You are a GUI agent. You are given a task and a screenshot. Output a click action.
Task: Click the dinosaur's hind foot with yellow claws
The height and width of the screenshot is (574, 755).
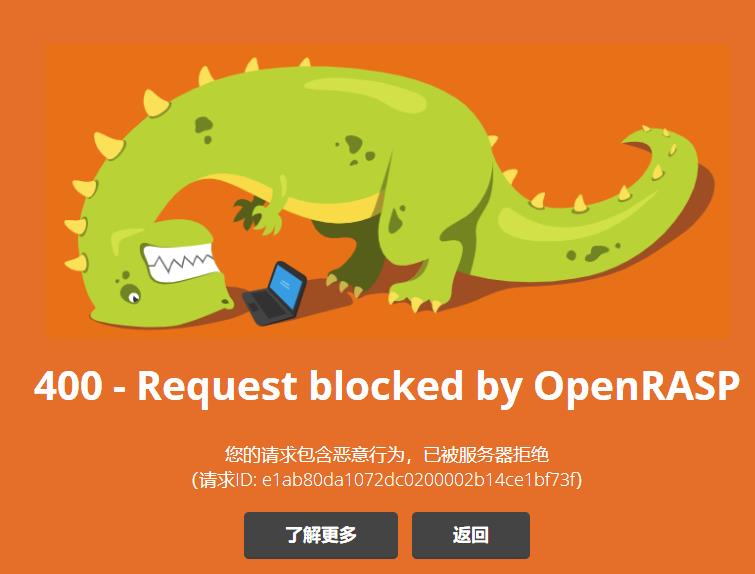click(x=414, y=298)
